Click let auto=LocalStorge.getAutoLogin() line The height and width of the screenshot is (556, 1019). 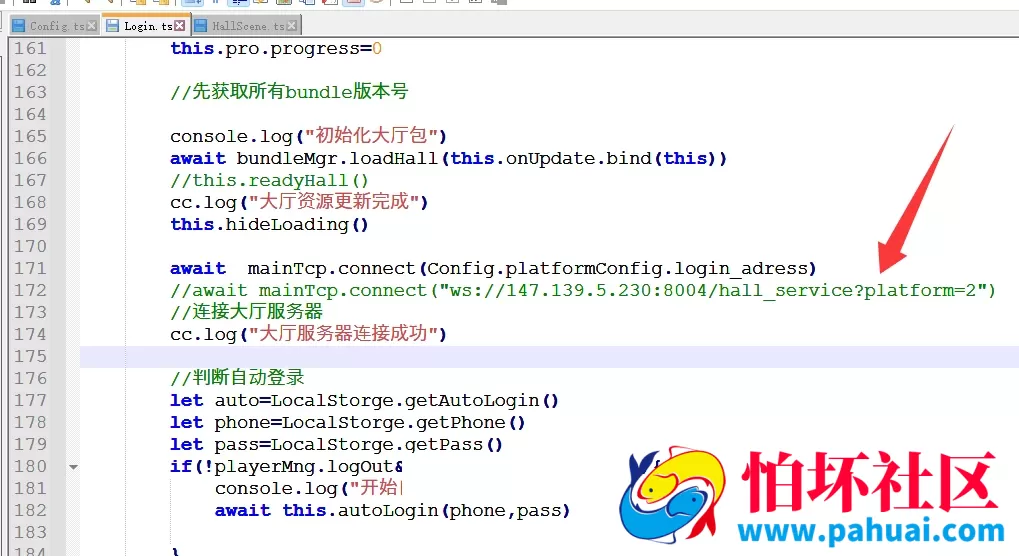[x=364, y=401]
